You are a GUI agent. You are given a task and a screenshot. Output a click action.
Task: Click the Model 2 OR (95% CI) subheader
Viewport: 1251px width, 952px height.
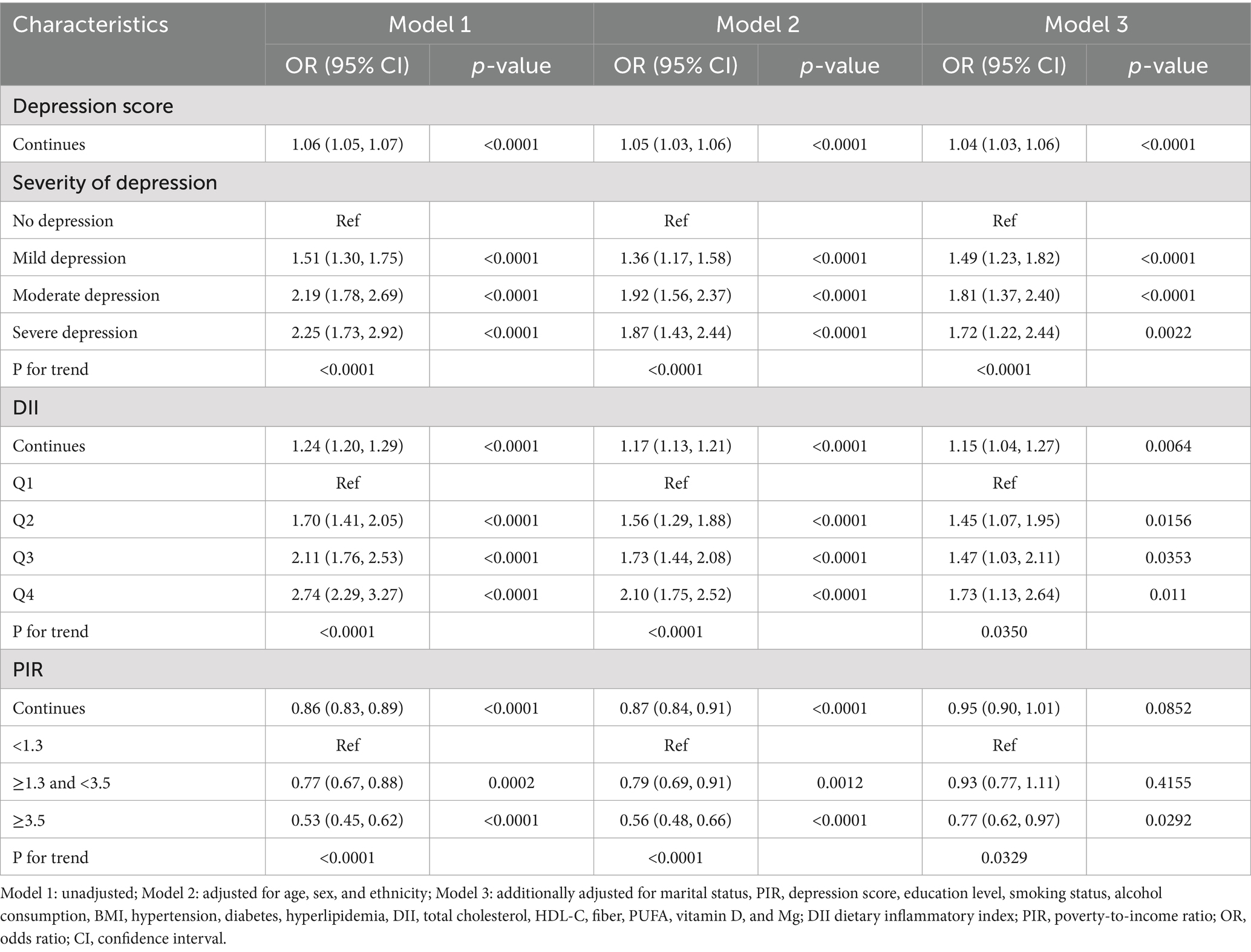click(676, 65)
